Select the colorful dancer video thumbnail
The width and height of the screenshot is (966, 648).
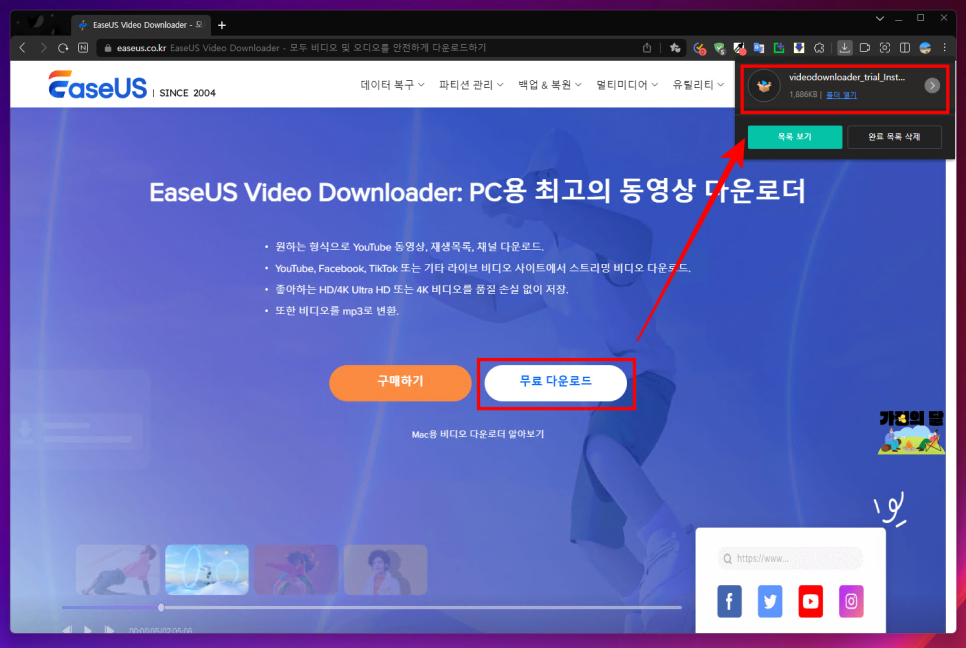[x=296, y=569]
